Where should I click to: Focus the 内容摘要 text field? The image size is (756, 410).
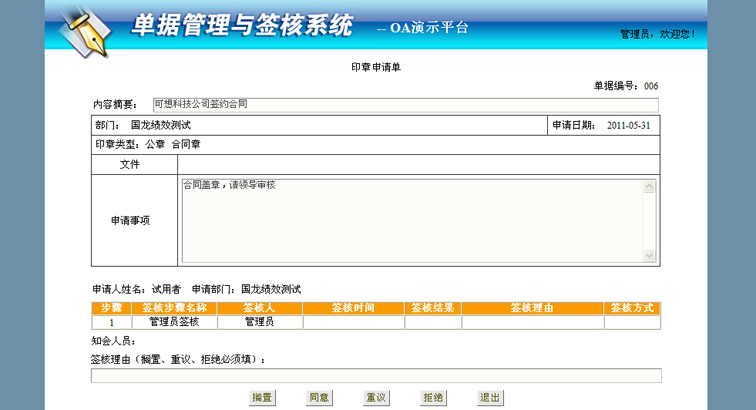coord(404,104)
